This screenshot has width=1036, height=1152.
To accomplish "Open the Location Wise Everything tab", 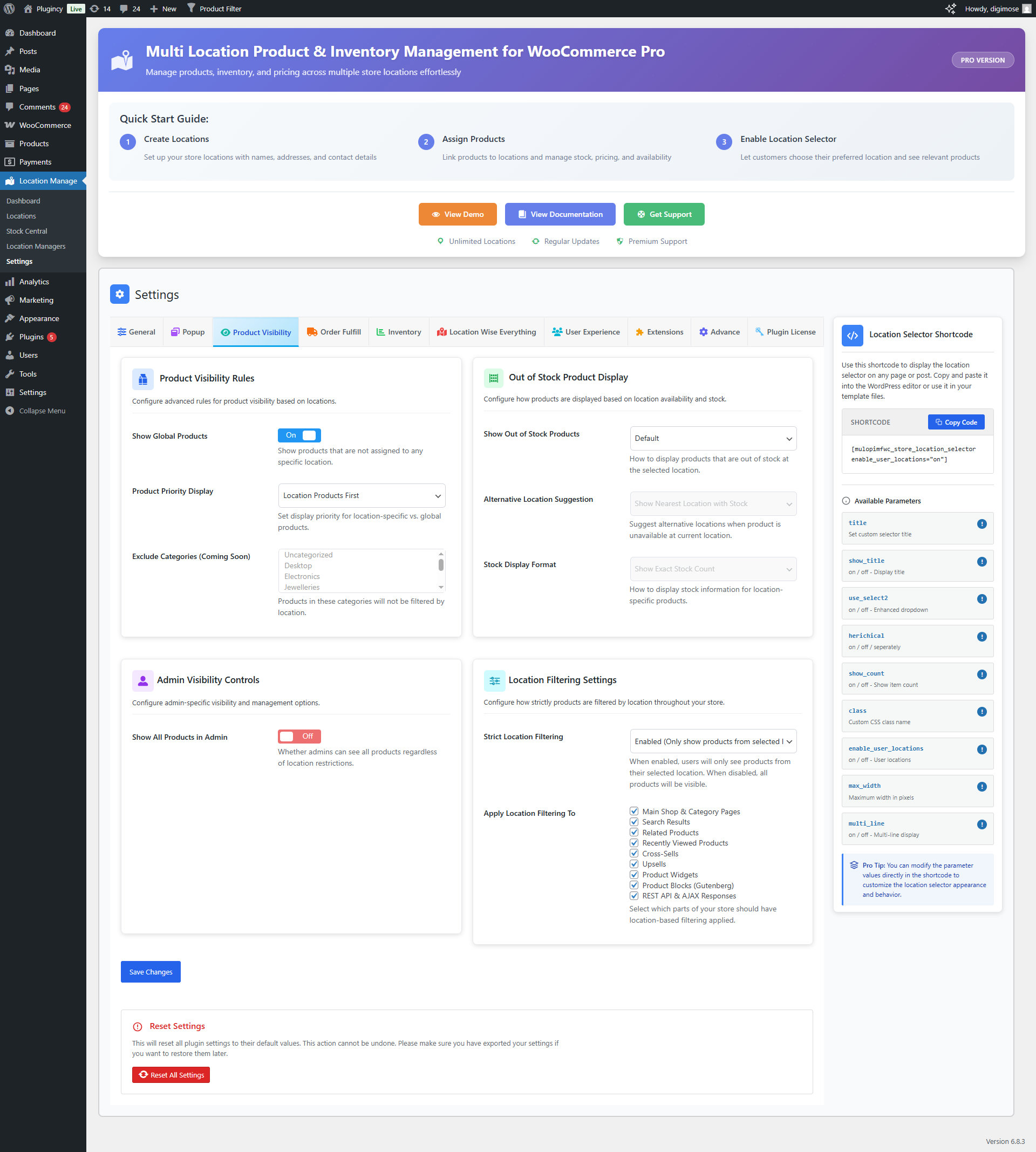I will point(487,332).
